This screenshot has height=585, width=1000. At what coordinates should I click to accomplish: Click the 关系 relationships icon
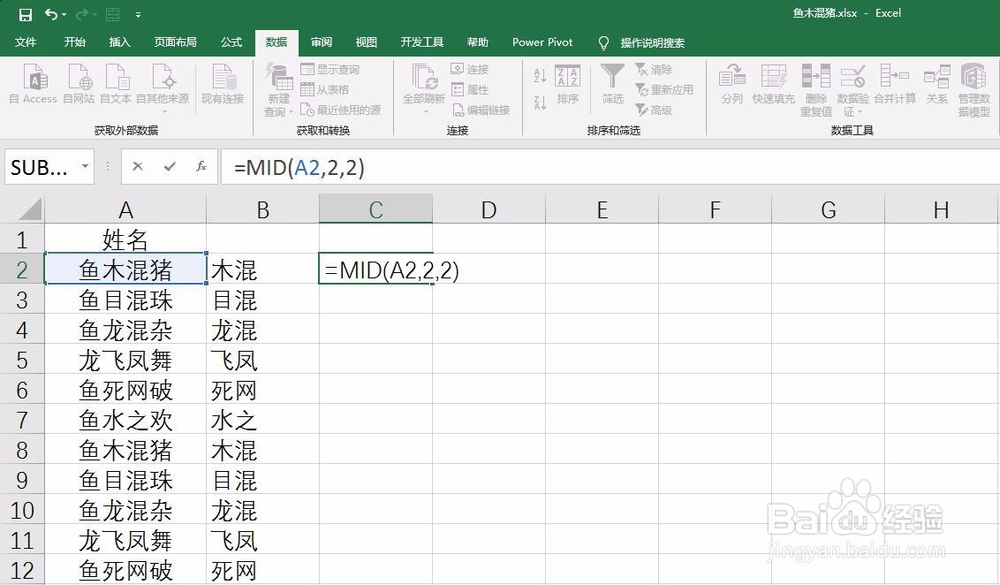(x=937, y=84)
